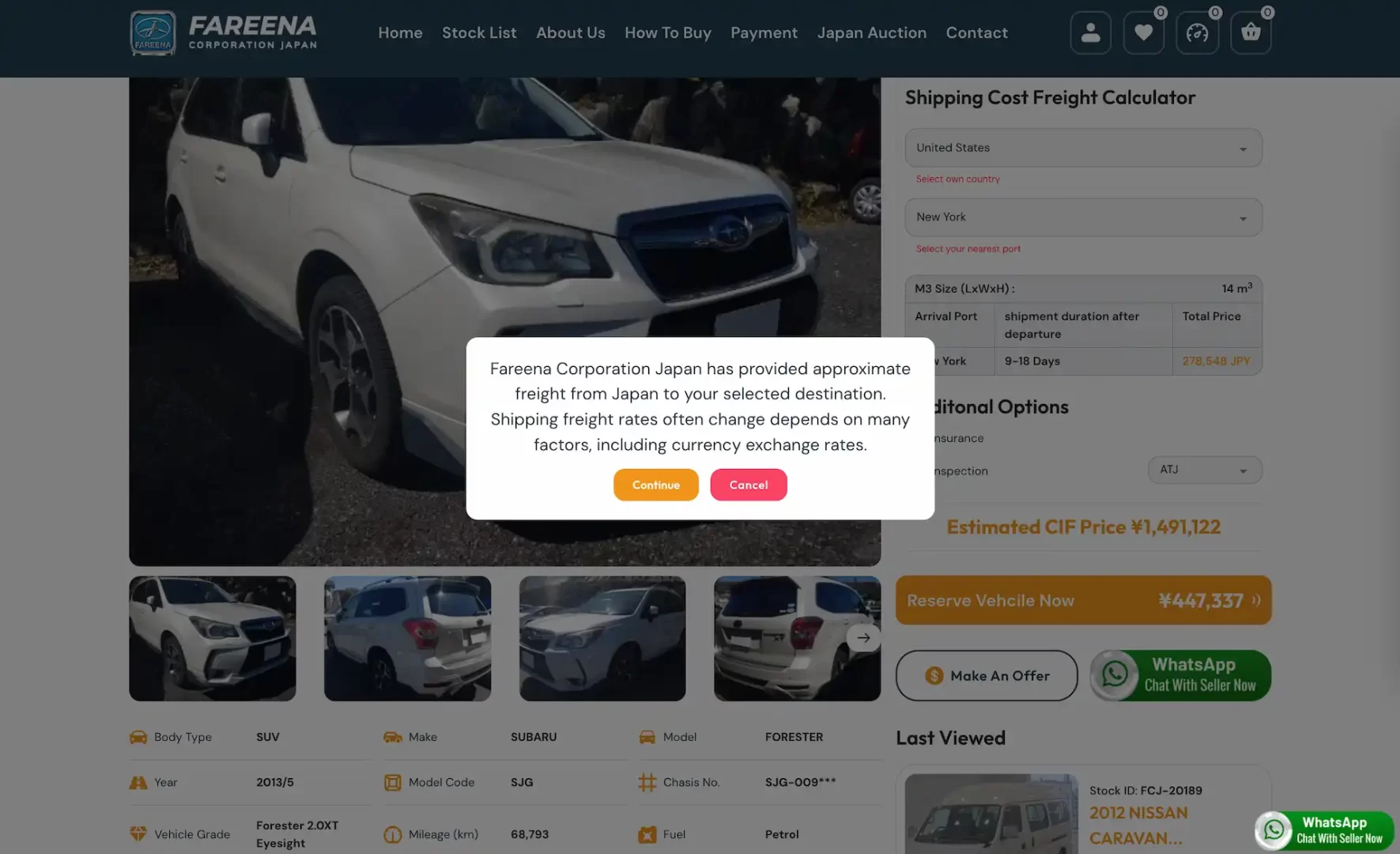The height and width of the screenshot is (854, 1400).
Task: Click next arrow on thumbnail gallery
Action: point(863,637)
